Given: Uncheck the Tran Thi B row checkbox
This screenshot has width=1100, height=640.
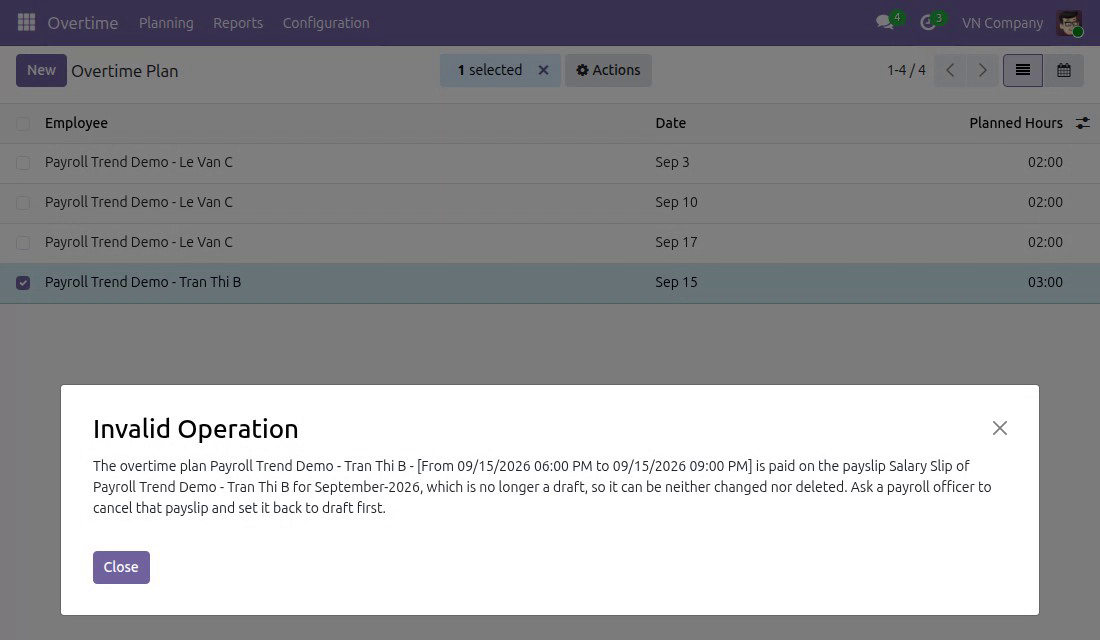Looking at the screenshot, I should (x=23, y=283).
